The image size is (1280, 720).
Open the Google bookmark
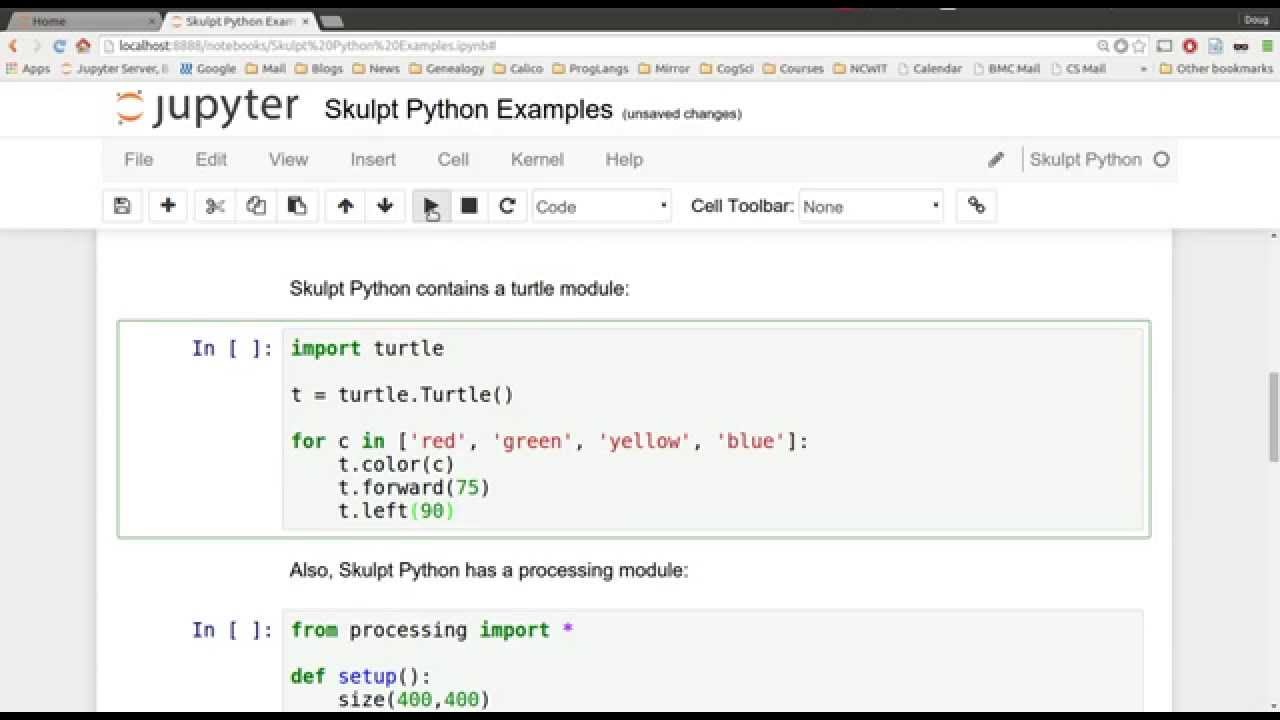tap(208, 69)
